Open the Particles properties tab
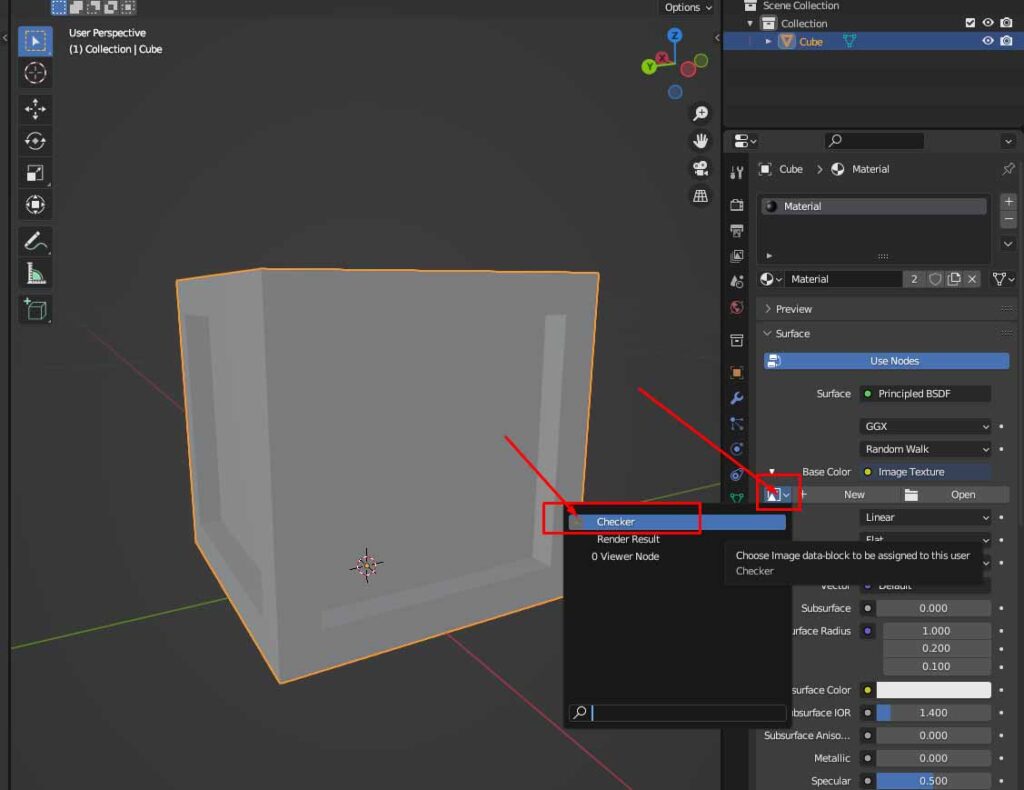This screenshot has height=790, width=1024. click(737, 424)
